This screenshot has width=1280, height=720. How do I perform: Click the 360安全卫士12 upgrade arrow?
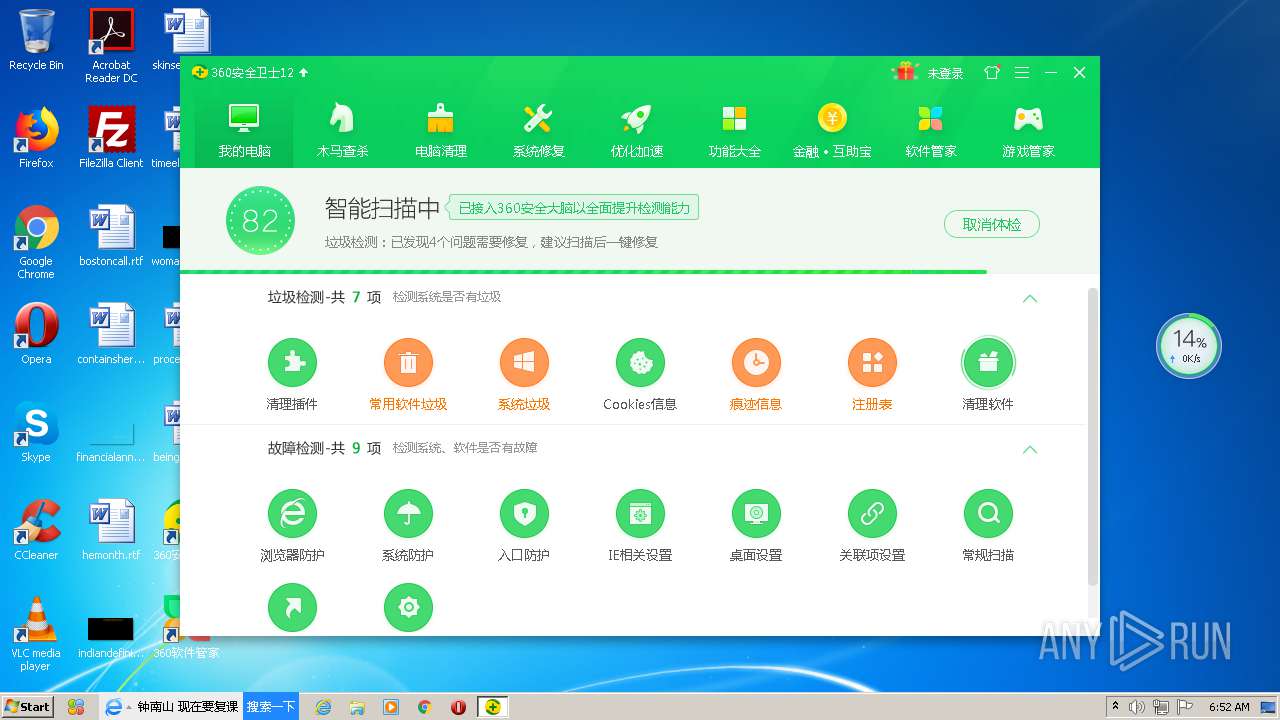tap(304, 73)
